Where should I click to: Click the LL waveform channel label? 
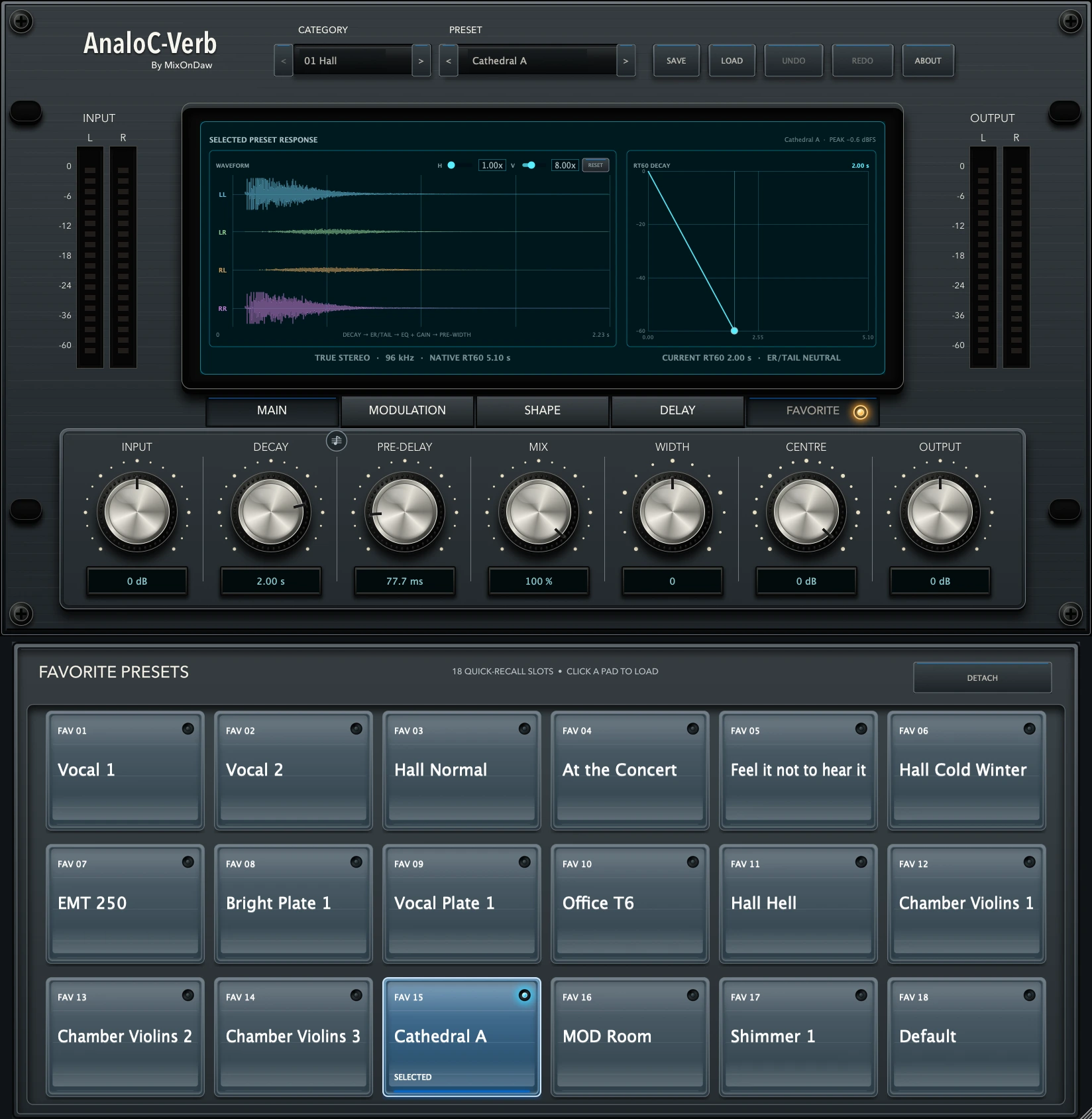(x=223, y=195)
